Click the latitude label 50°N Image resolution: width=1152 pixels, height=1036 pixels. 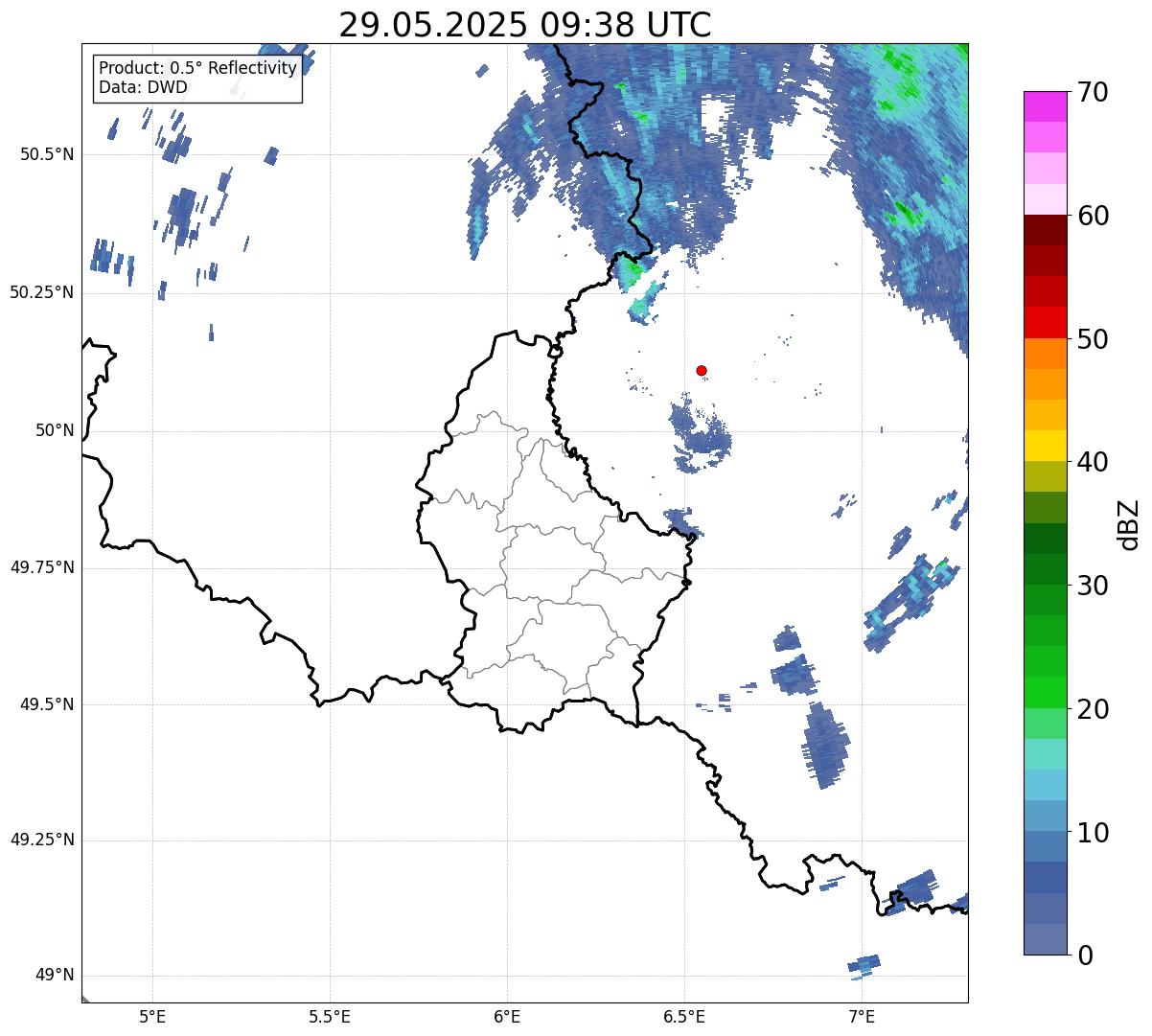(x=56, y=430)
